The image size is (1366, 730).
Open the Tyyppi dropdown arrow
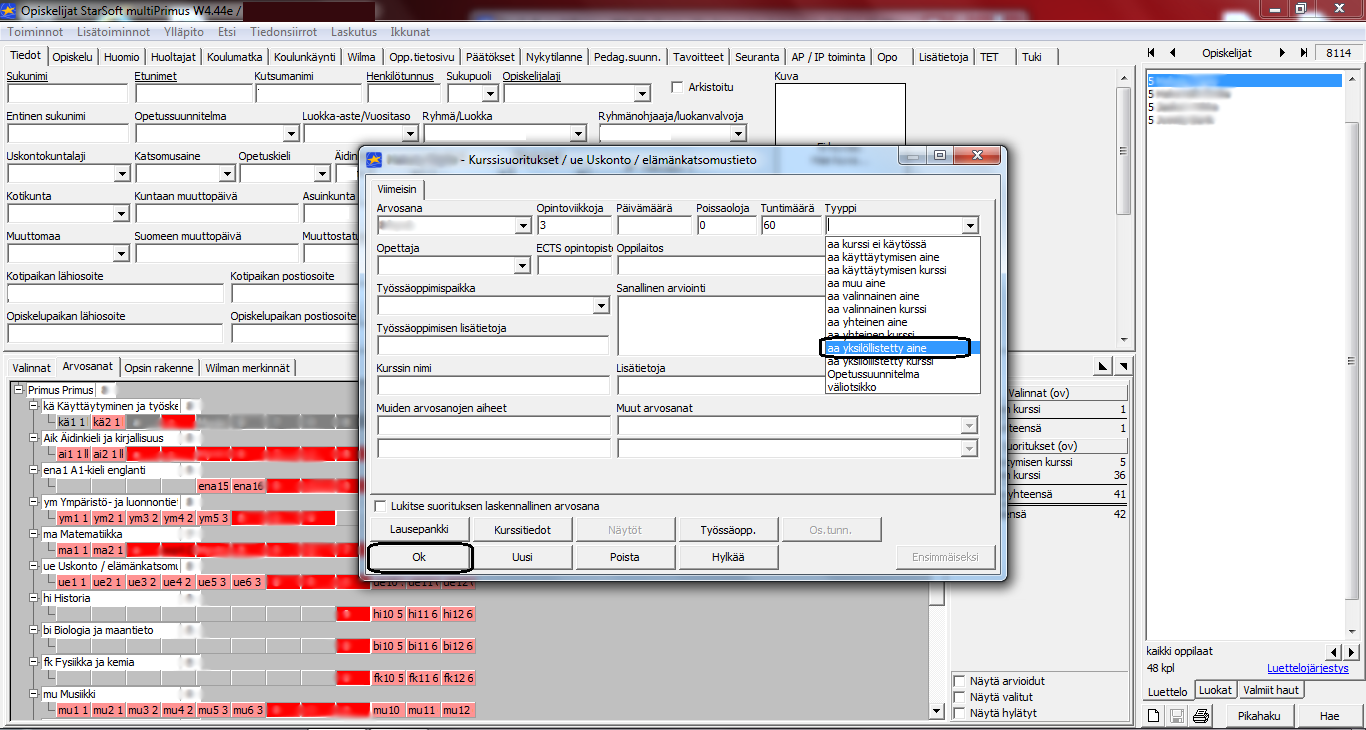(969, 226)
